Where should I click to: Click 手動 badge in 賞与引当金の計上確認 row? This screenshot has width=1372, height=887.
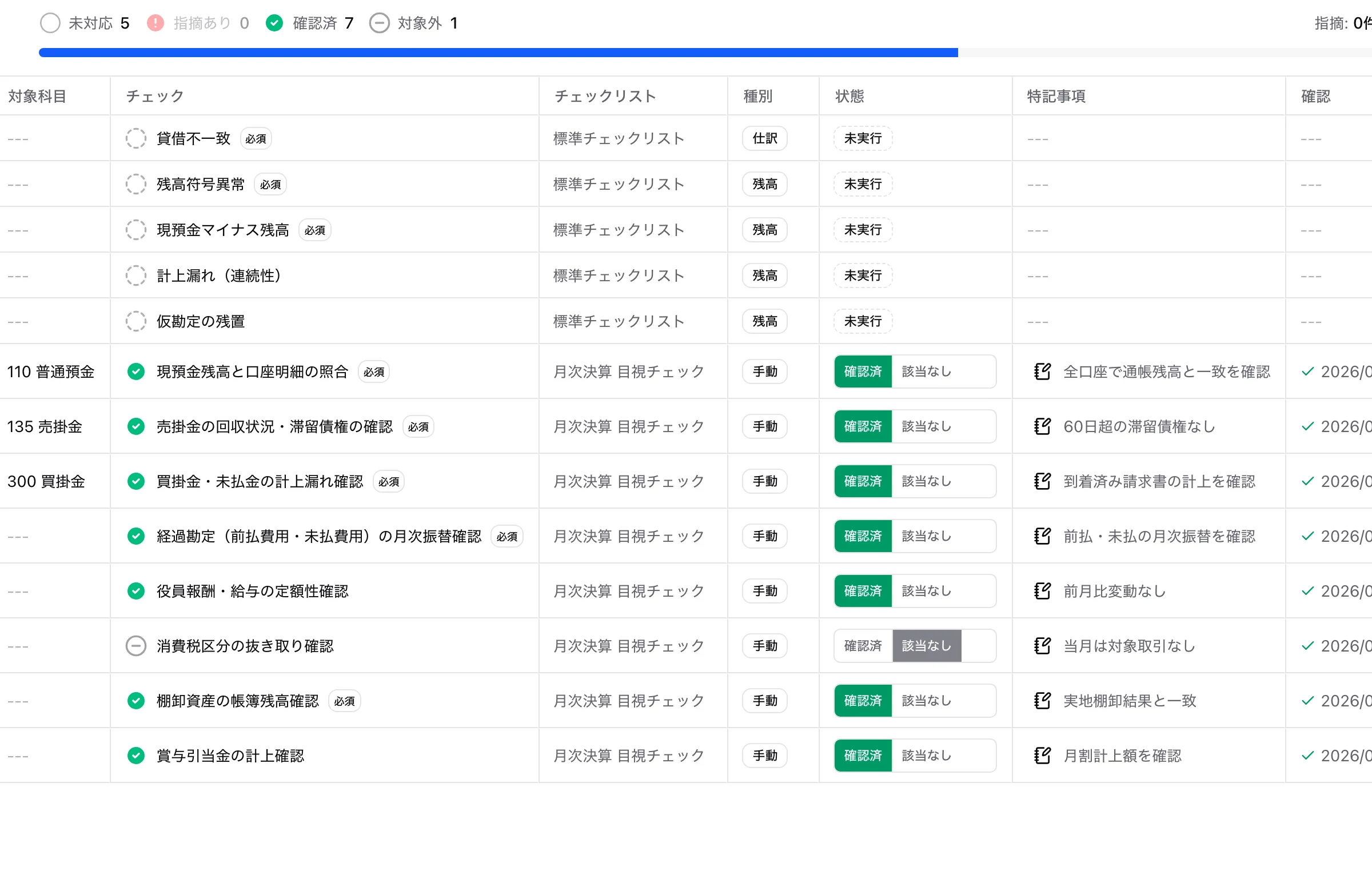[x=765, y=755]
